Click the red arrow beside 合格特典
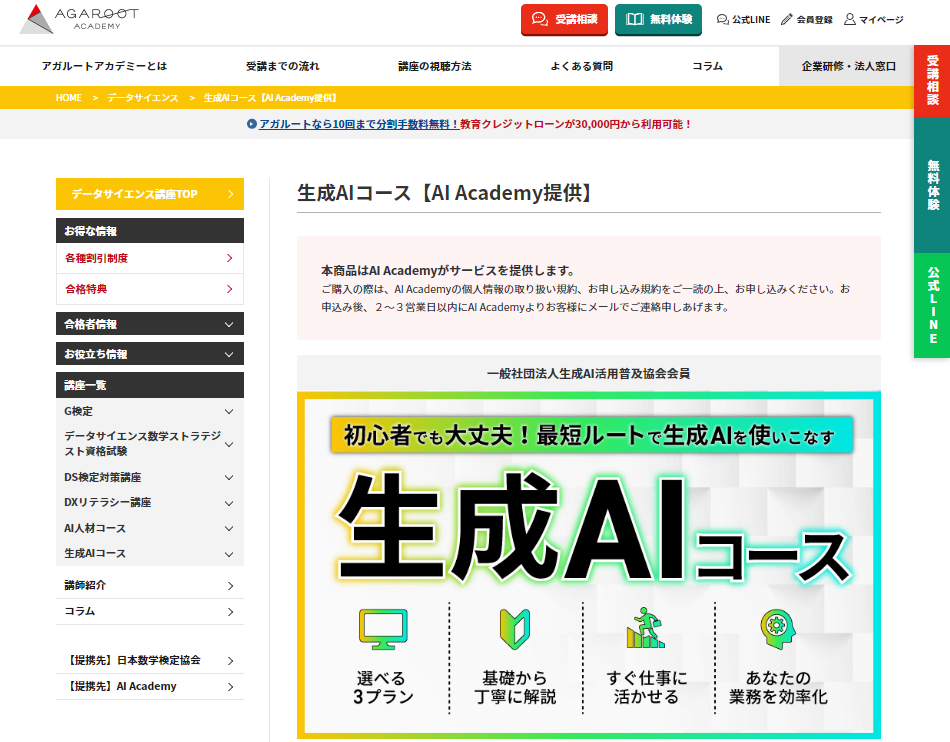 click(229, 290)
